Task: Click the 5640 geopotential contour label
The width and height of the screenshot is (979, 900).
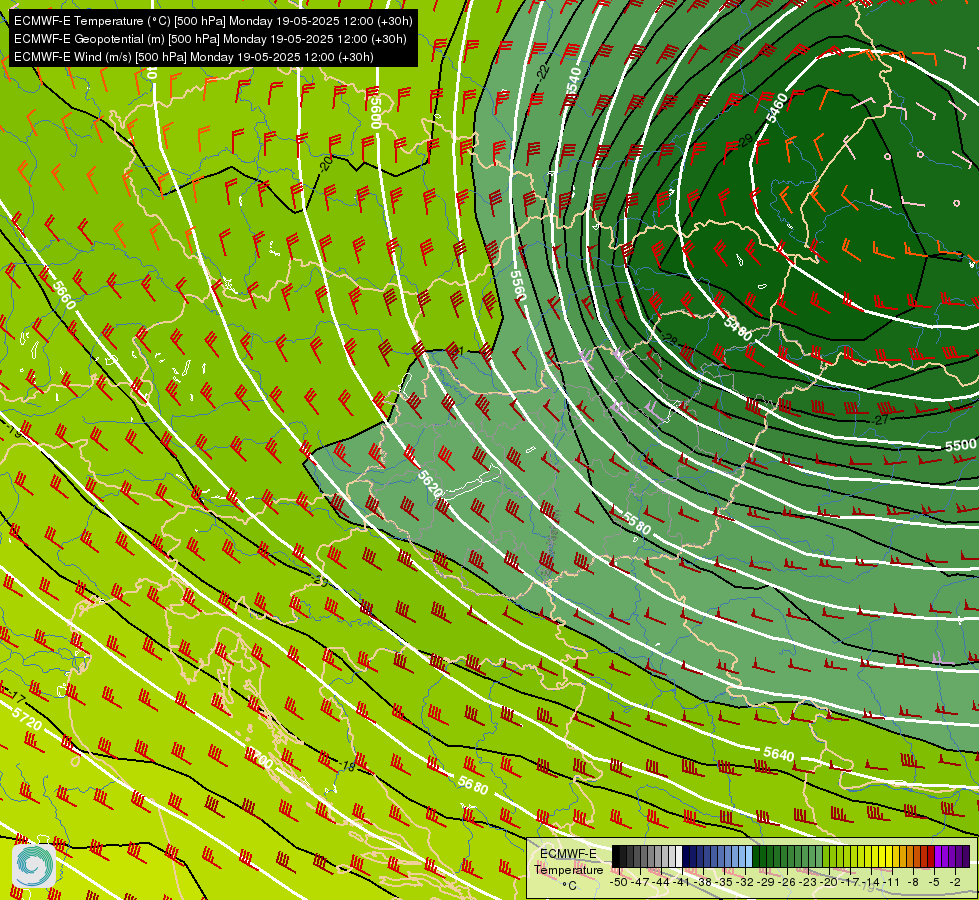Action: click(779, 754)
